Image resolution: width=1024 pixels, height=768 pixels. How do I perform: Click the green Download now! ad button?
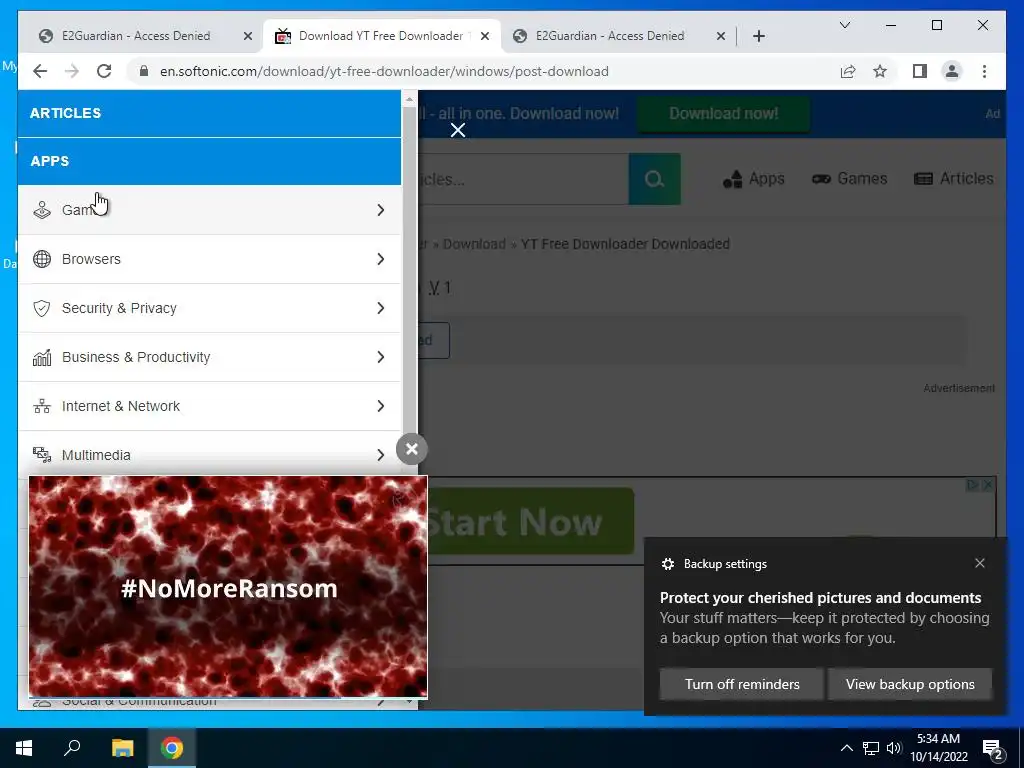tap(724, 114)
